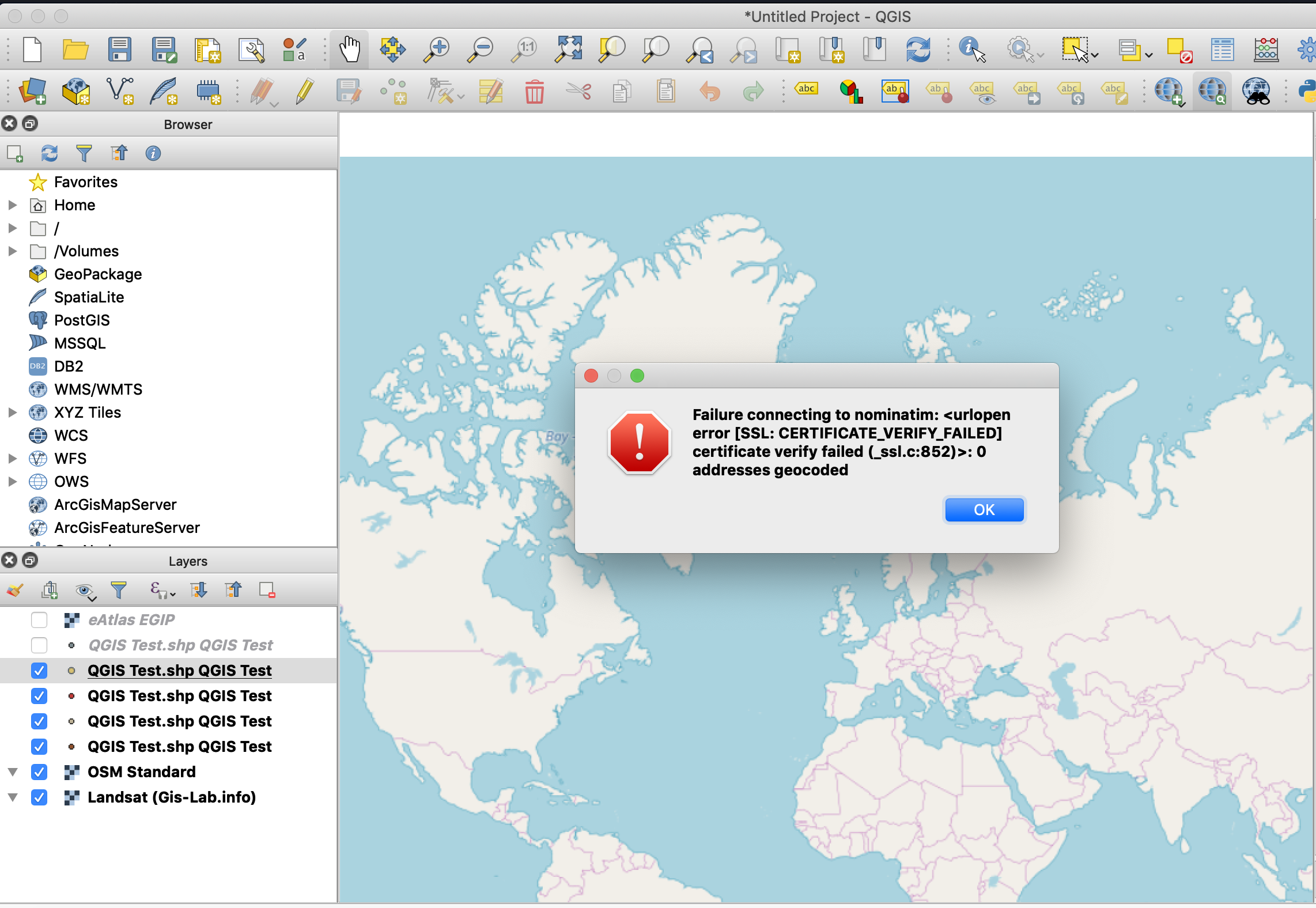Collapse the Landsat (Gis-Lab.info) layer
1316x908 pixels.
[x=13, y=797]
